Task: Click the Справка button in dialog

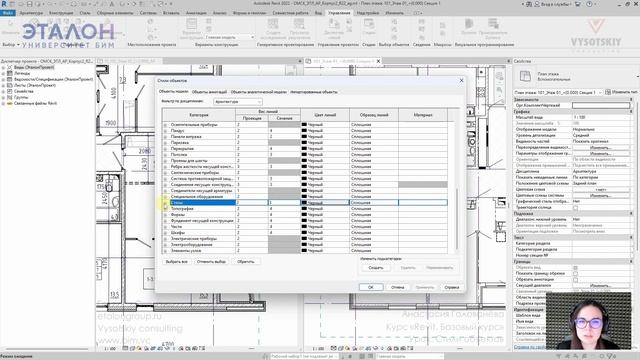Action: (452, 287)
